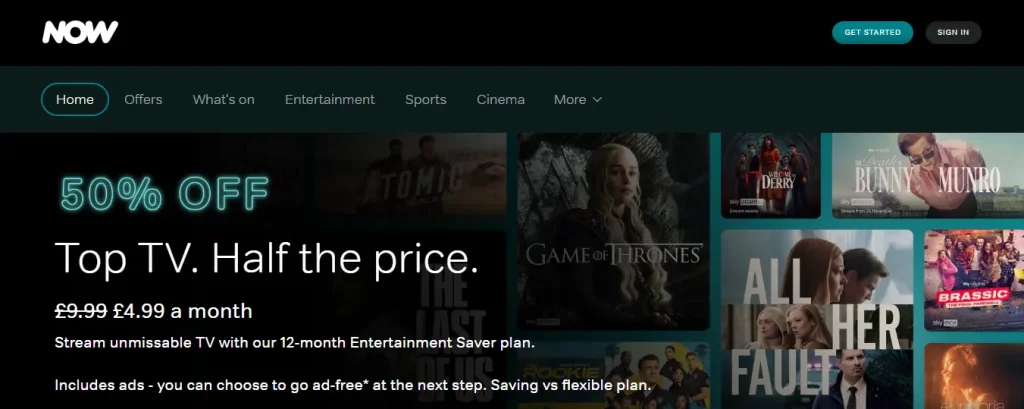Open The Rookie show thumbnail
The image size is (1024, 409).
coord(613,376)
